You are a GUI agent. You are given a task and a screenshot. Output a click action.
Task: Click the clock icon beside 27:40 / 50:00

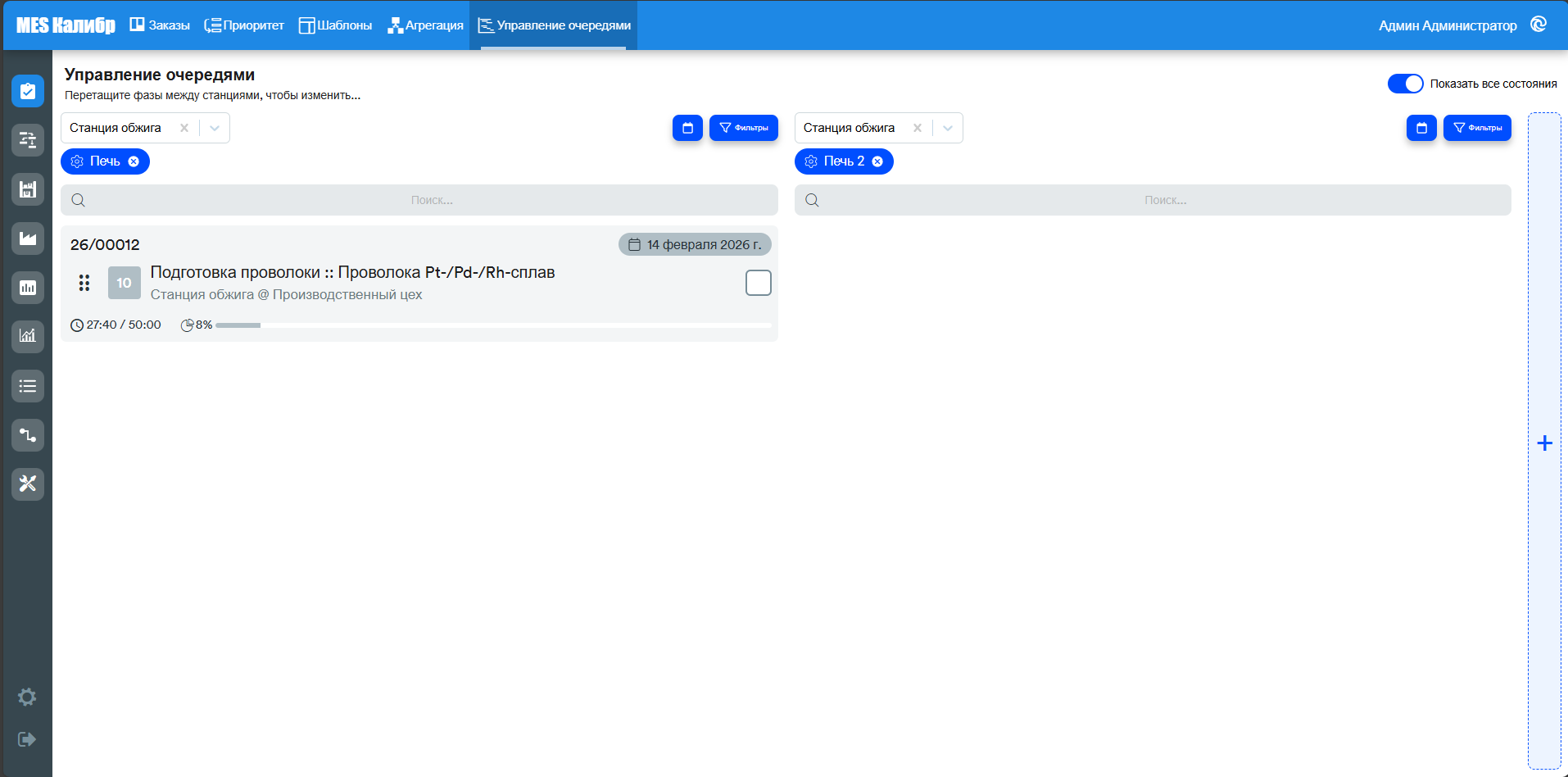77,325
